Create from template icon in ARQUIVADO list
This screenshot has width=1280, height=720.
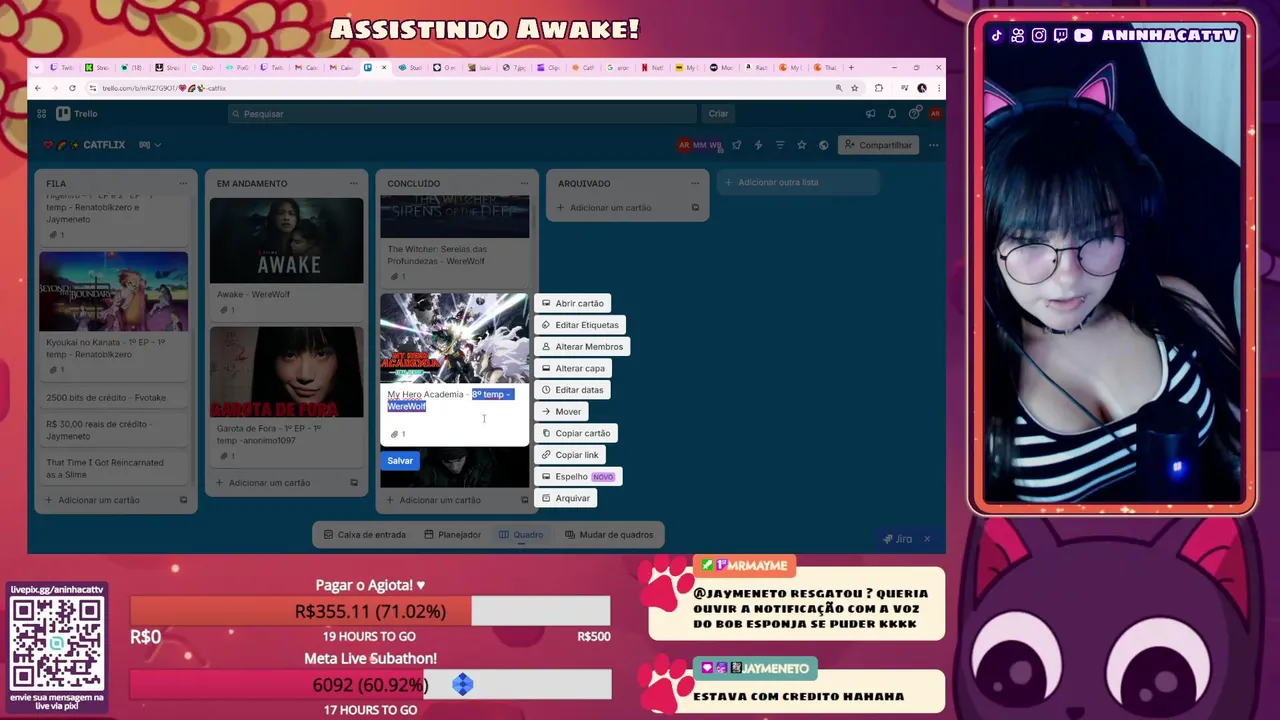pyautogui.click(x=695, y=208)
